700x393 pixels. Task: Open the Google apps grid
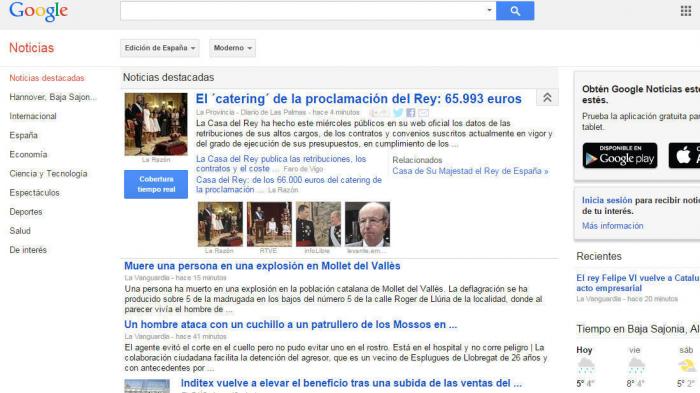tap(686, 11)
